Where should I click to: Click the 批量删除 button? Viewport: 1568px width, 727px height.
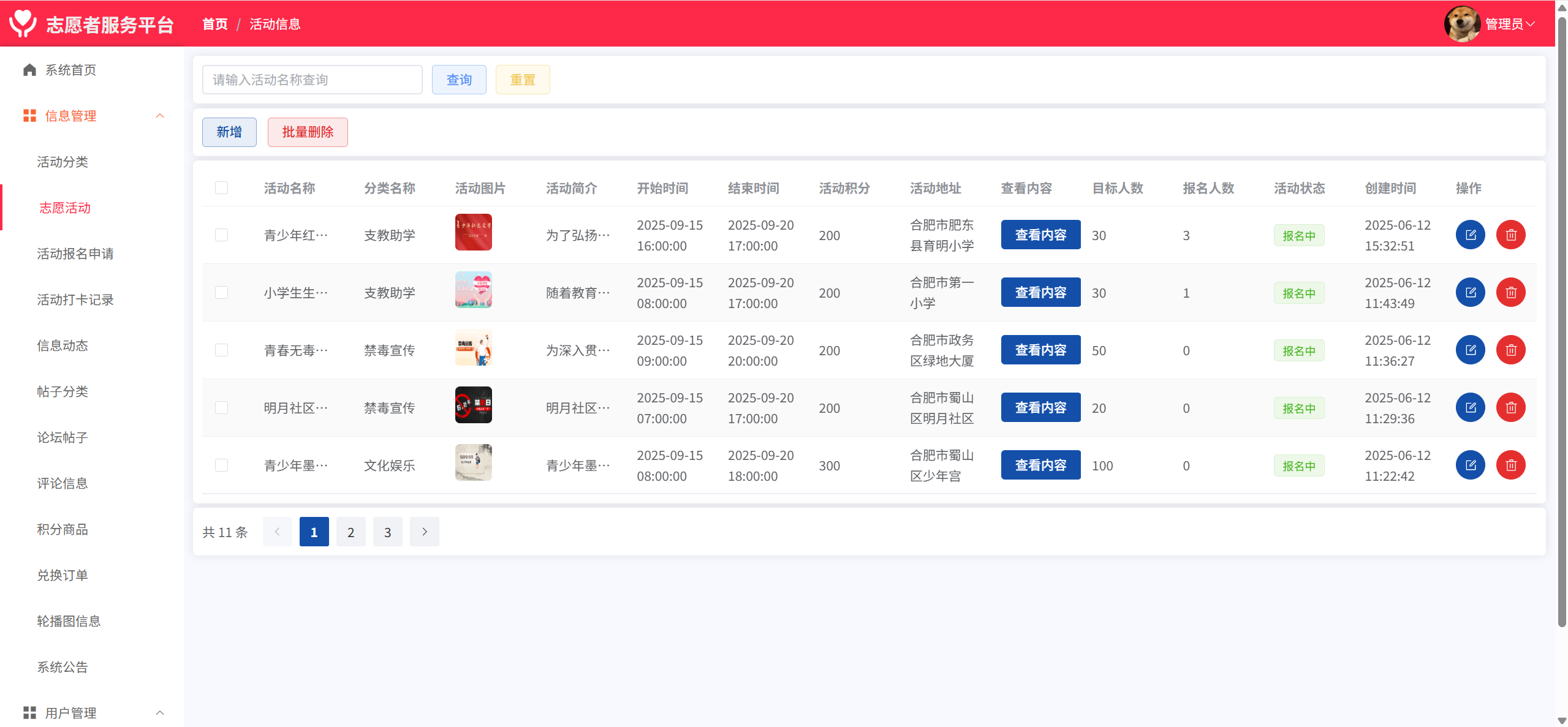[x=308, y=132]
